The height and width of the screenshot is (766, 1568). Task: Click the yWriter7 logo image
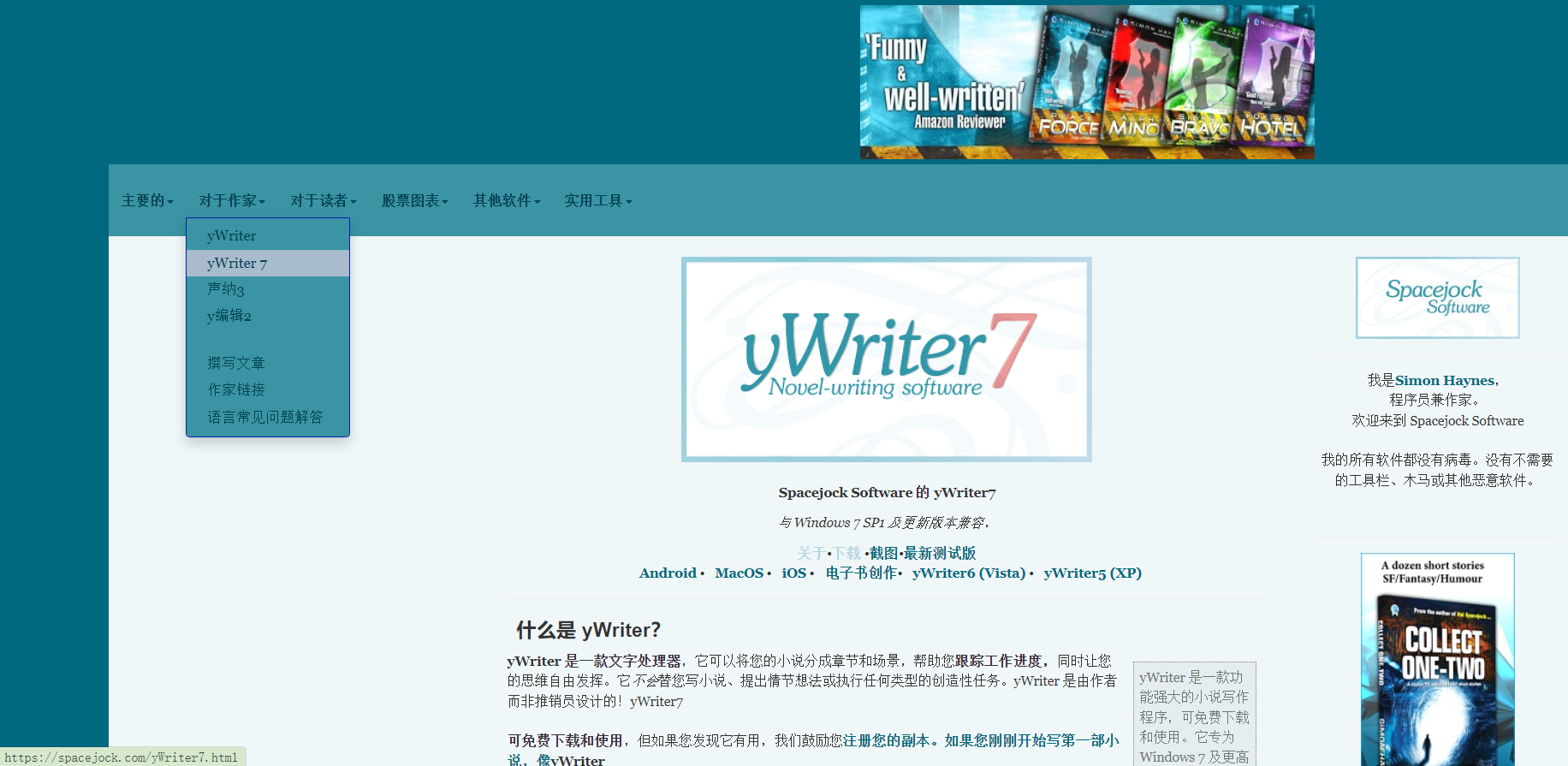tap(887, 359)
